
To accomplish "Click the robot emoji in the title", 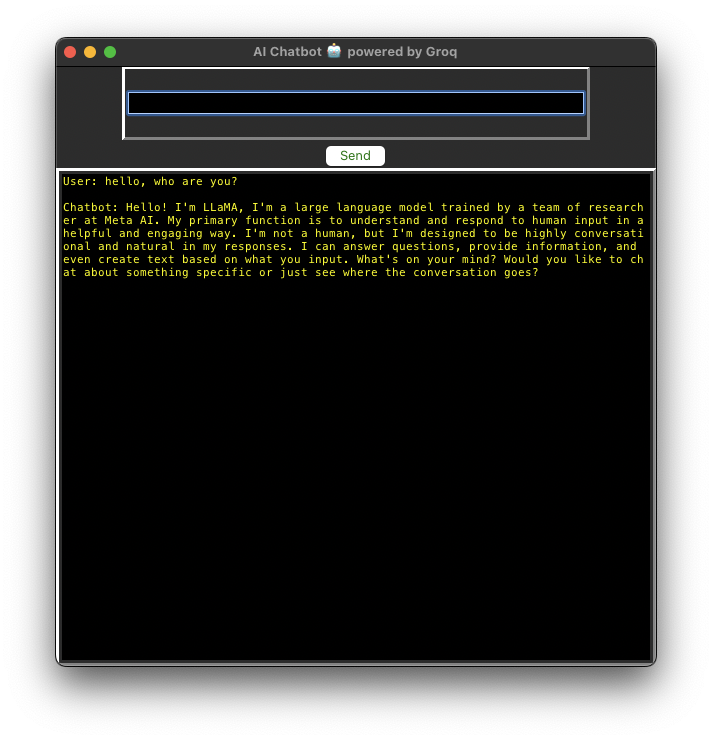I will coord(334,51).
